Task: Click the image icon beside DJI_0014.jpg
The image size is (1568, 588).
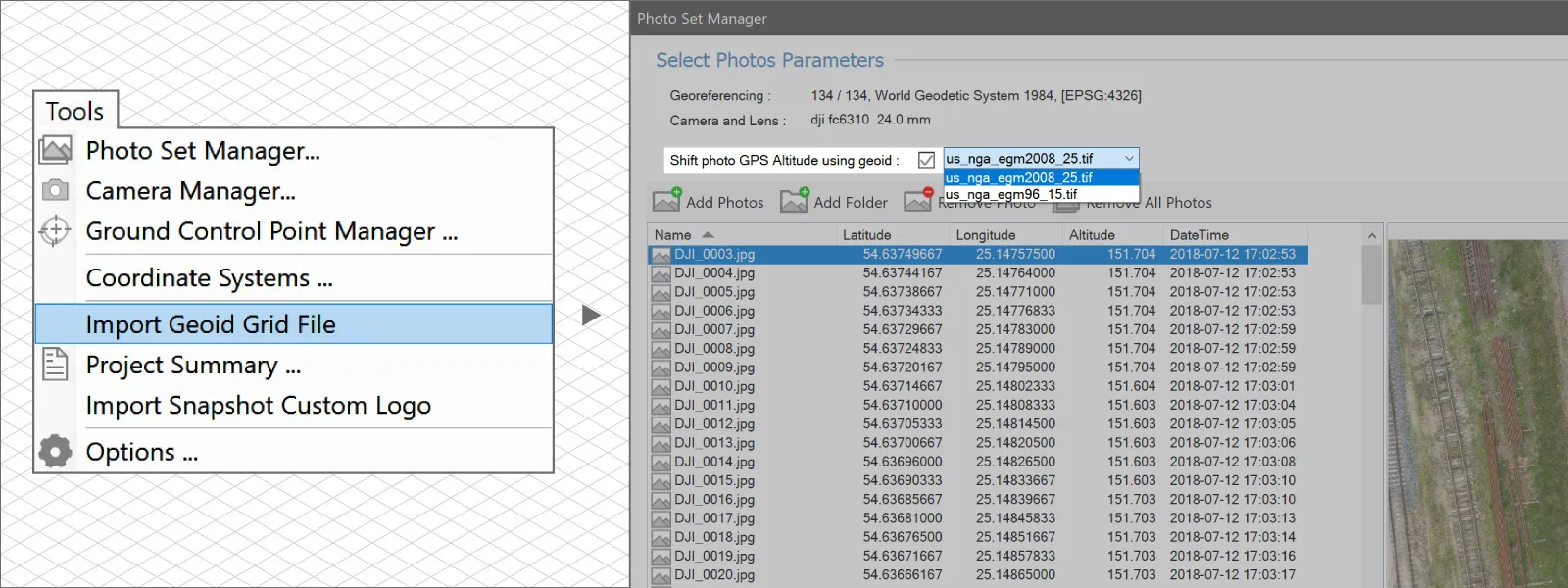Action: pos(661,463)
